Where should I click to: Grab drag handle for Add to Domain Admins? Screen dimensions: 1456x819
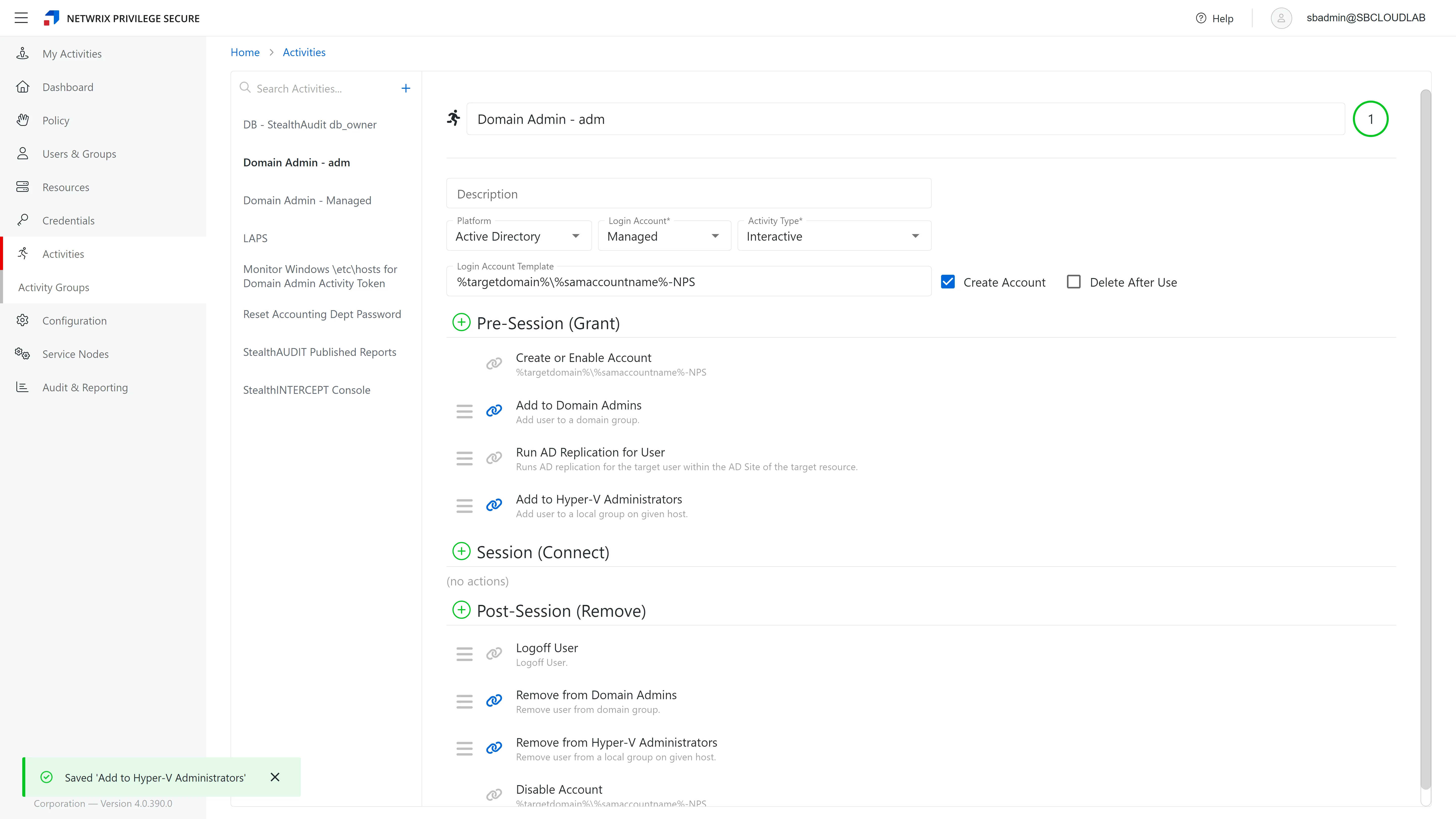465,412
